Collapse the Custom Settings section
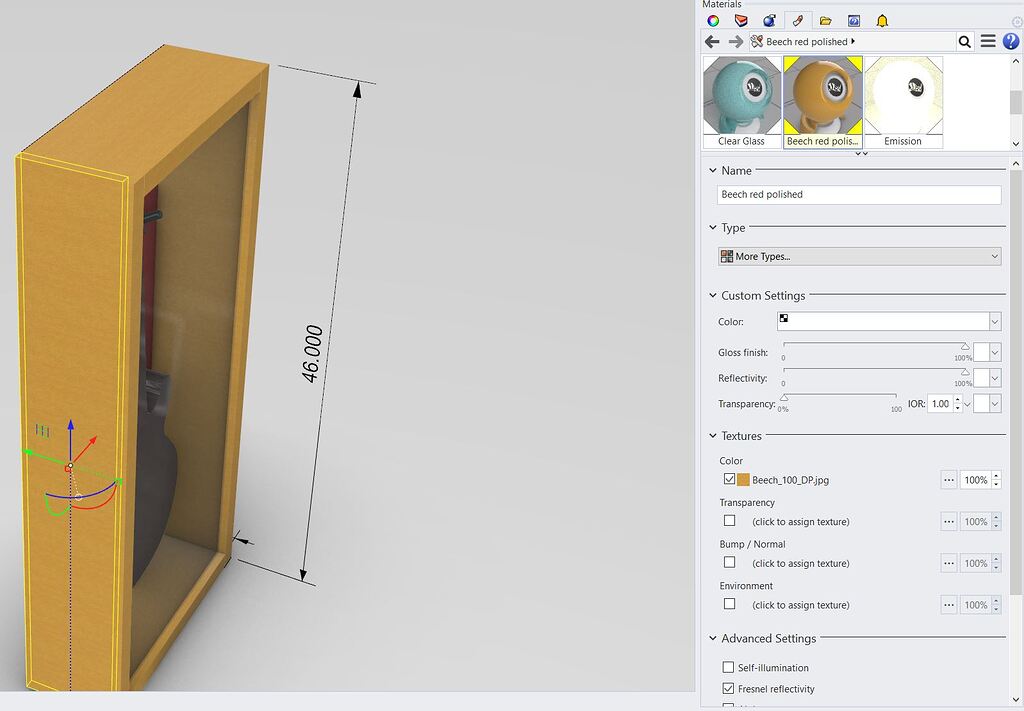 pos(713,296)
